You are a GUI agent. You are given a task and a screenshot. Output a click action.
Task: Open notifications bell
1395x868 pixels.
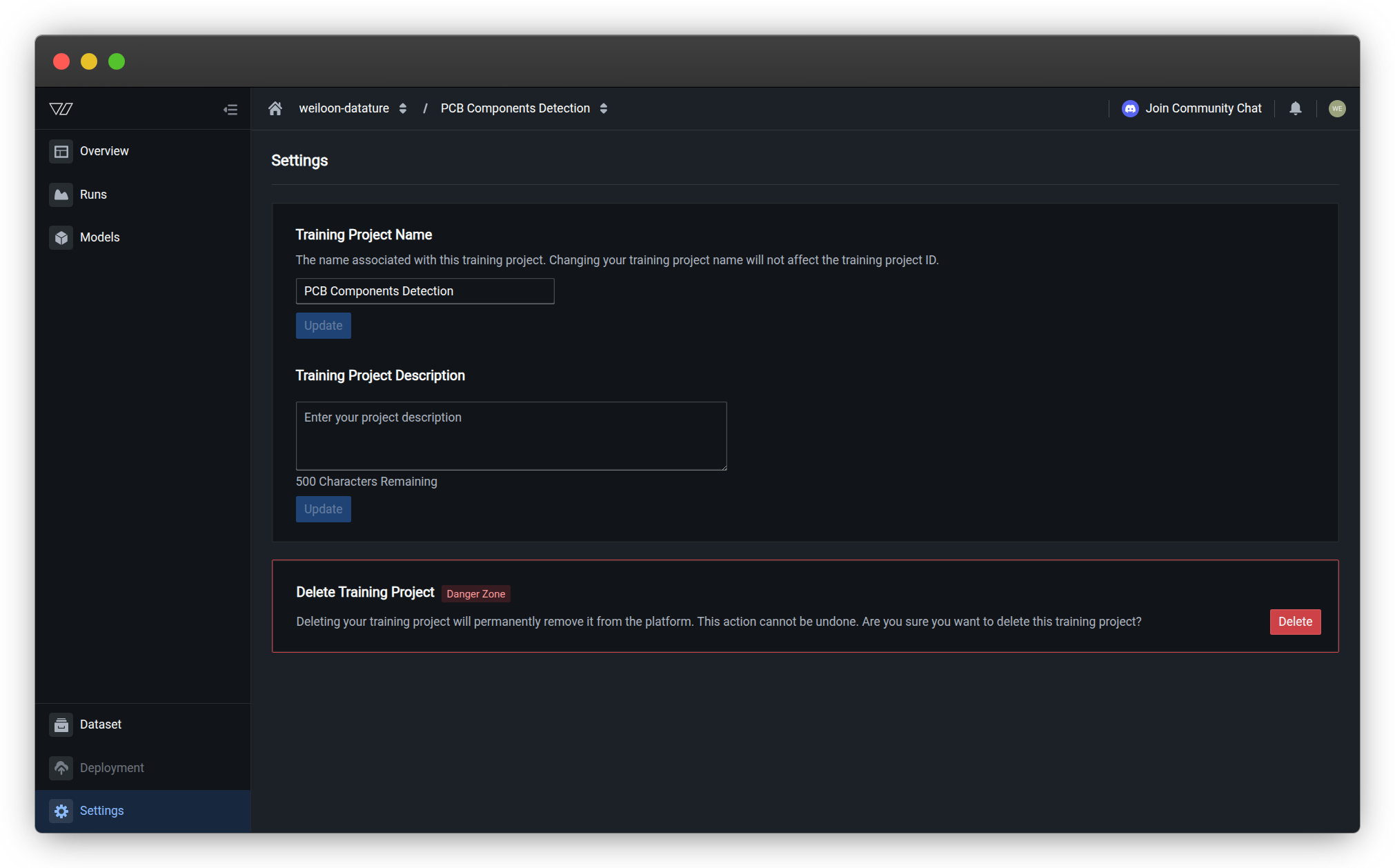click(1296, 108)
